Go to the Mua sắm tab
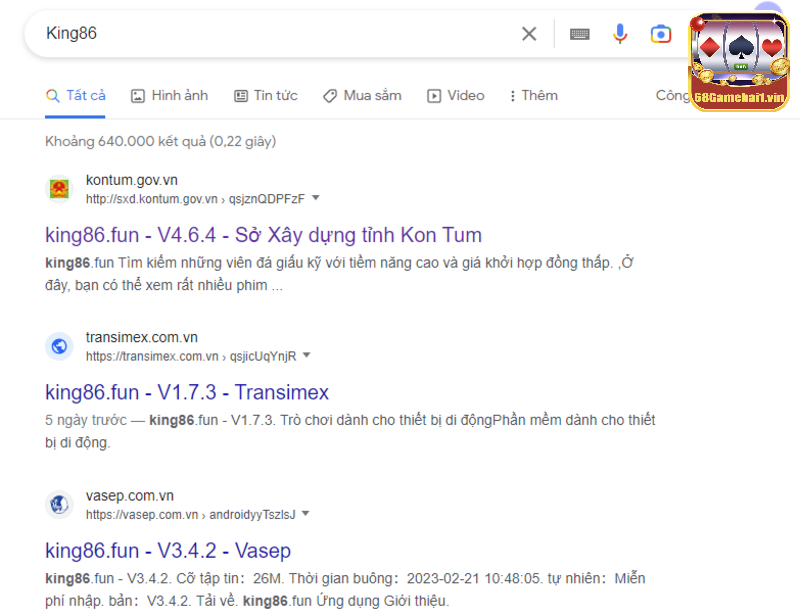800x616 pixels. pyautogui.click(x=362, y=96)
